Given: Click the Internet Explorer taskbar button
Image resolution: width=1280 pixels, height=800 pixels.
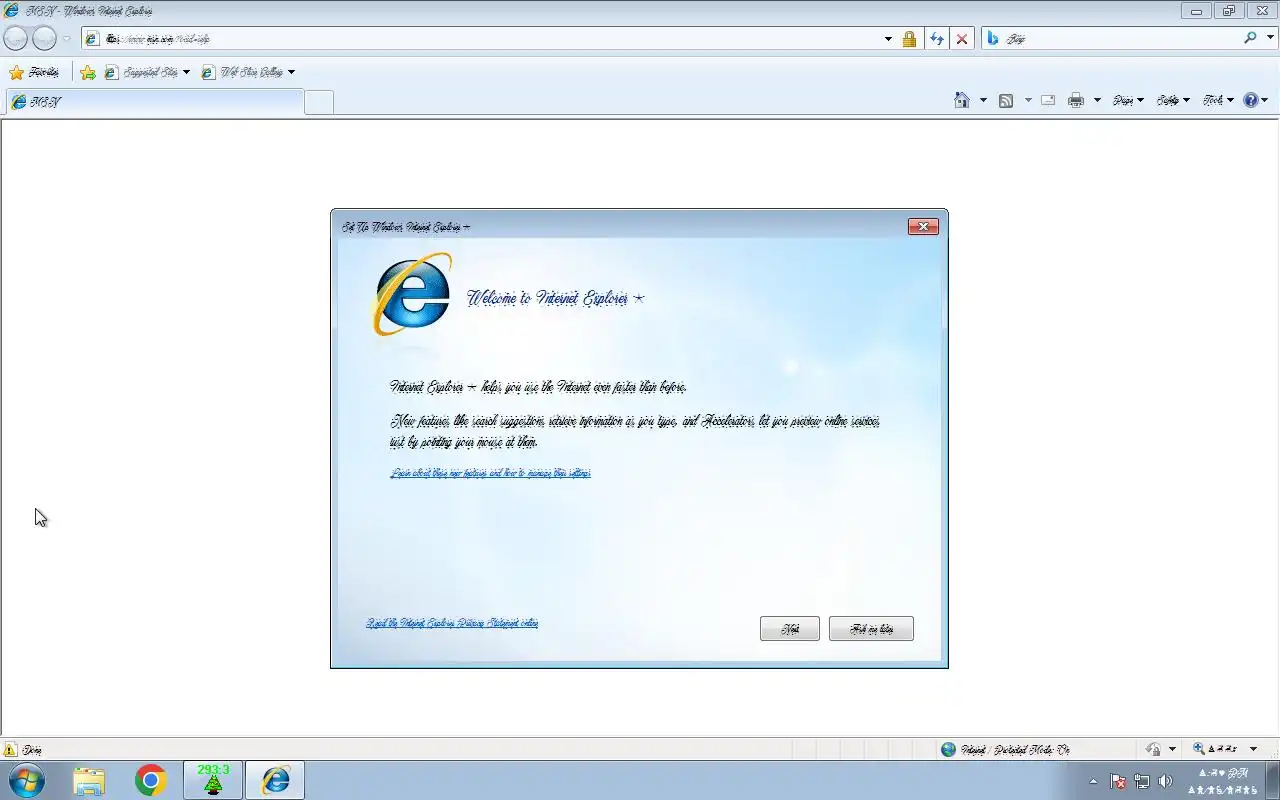Looking at the screenshot, I should tap(275, 780).
